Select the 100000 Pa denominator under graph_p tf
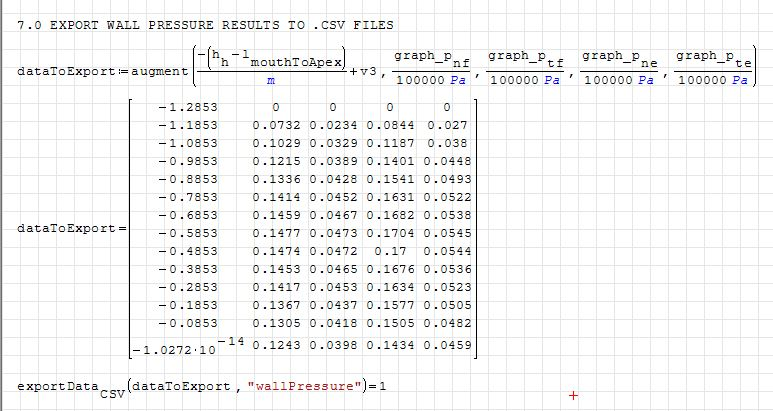 [523, 81]
